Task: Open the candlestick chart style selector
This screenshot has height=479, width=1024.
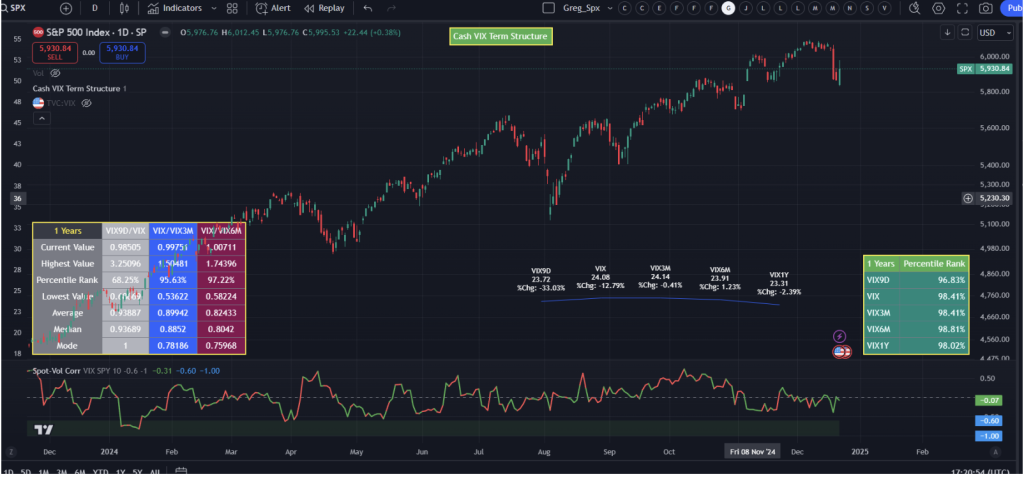Action: pyautogui.click(x=125, y=8)
